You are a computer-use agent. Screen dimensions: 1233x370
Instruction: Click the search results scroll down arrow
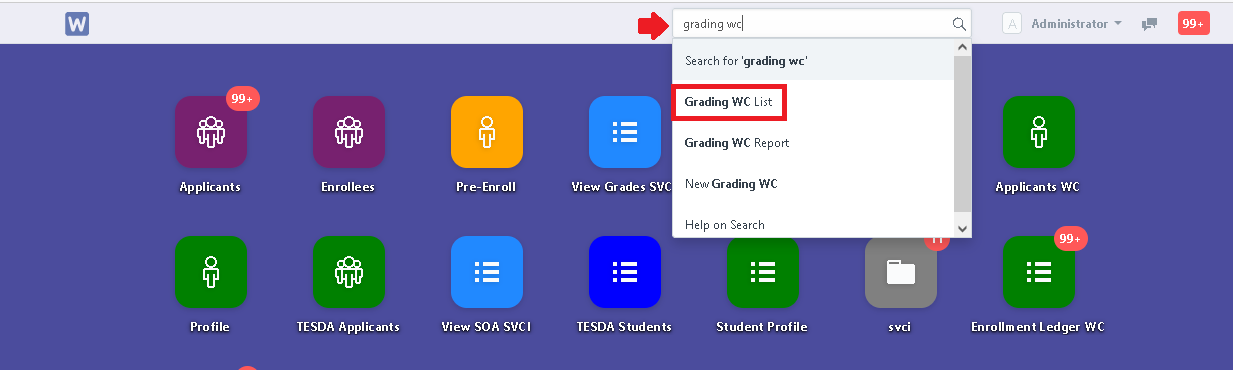pyautogui.click(x=963, y=229)
